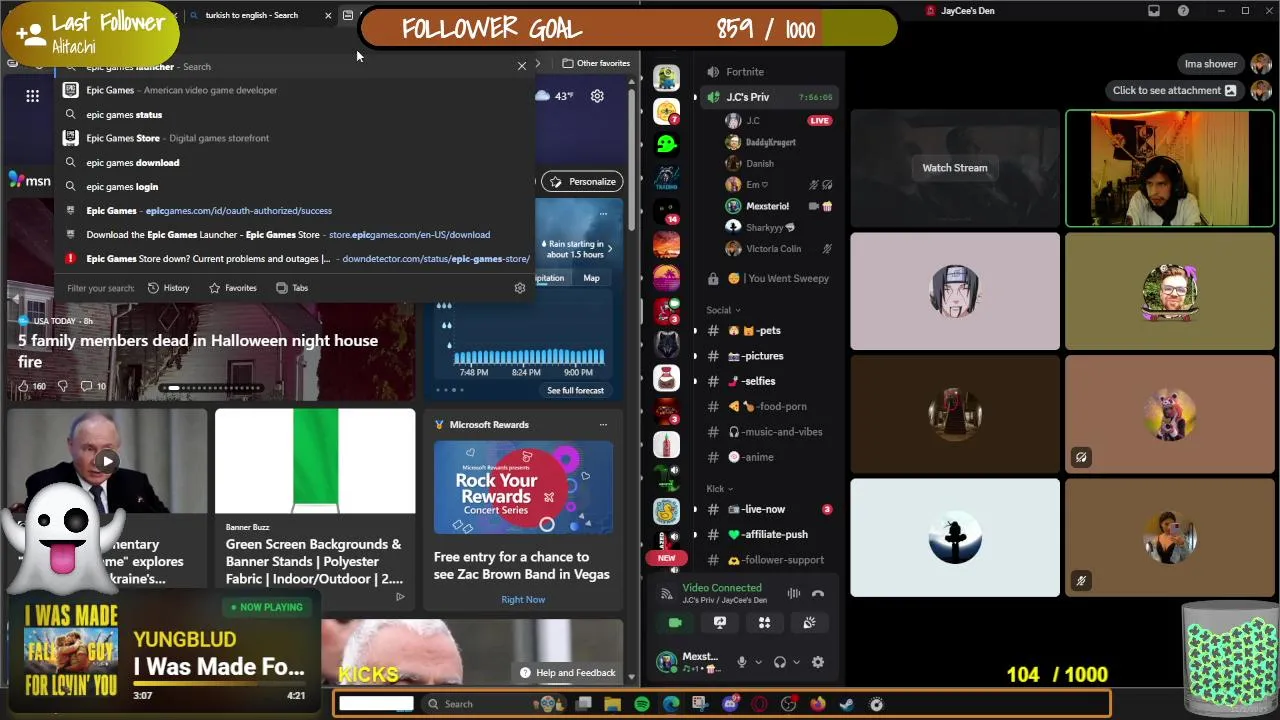The width and height of the screenshot is (1280, 720).
Task: Open microphone input options arrow
Action: point(757,662)
